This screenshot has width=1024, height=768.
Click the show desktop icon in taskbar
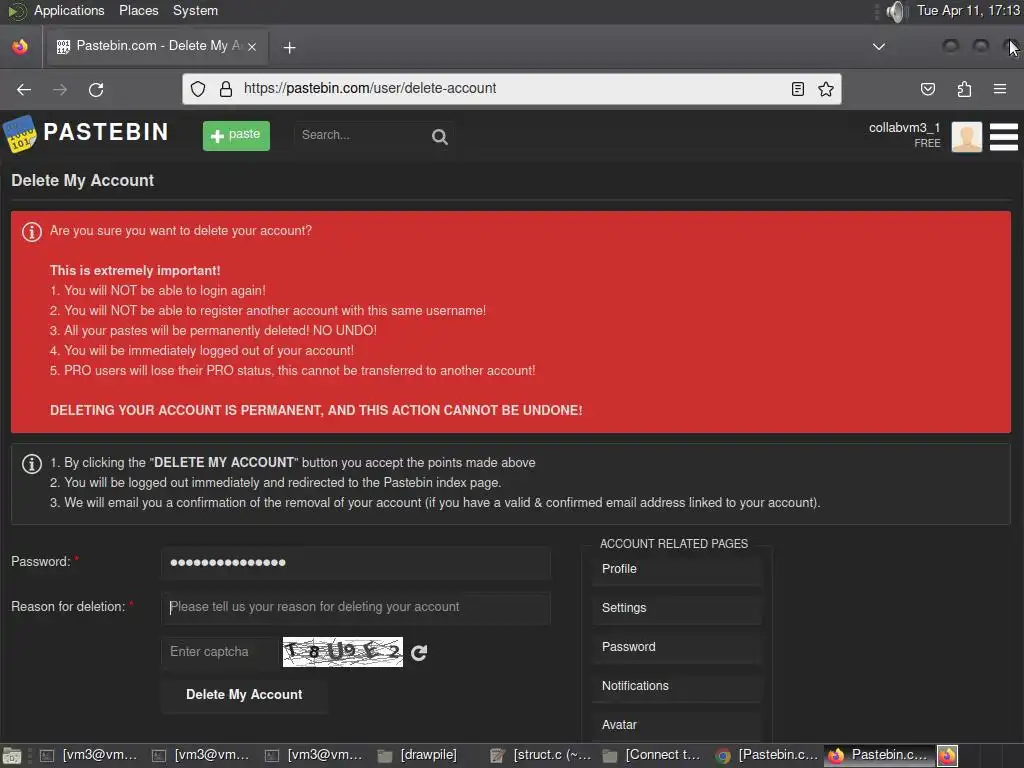[12, 756]
